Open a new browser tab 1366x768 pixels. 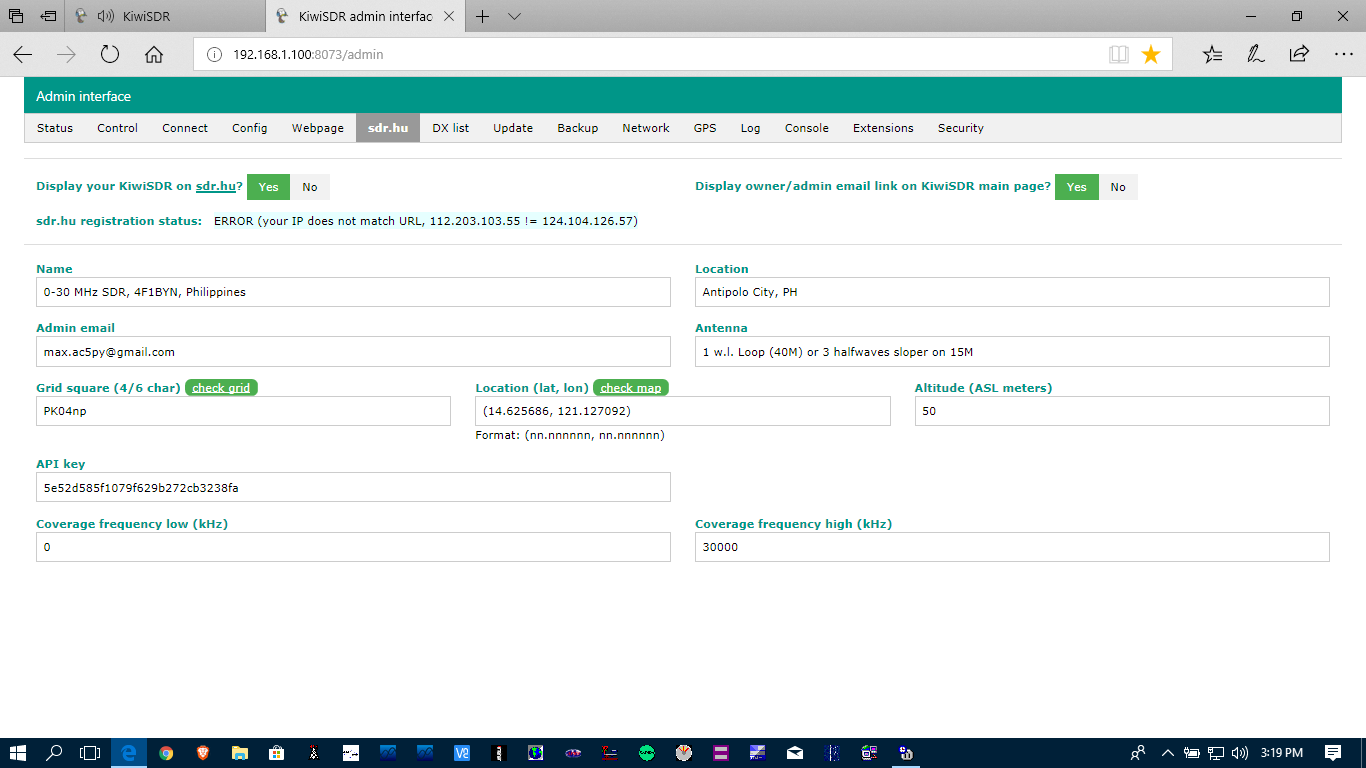[483, 16]
